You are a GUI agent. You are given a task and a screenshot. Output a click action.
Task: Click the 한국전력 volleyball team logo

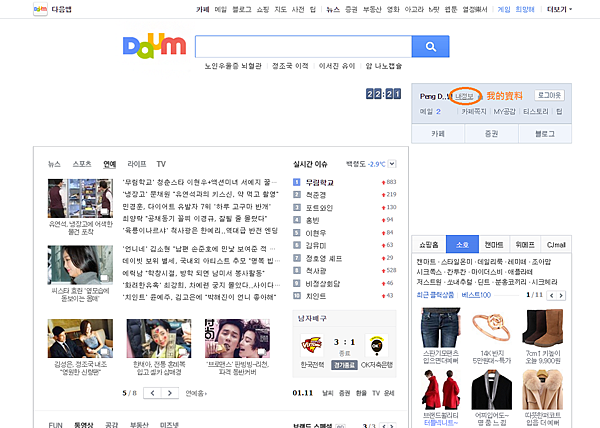(x=311, y=345)
